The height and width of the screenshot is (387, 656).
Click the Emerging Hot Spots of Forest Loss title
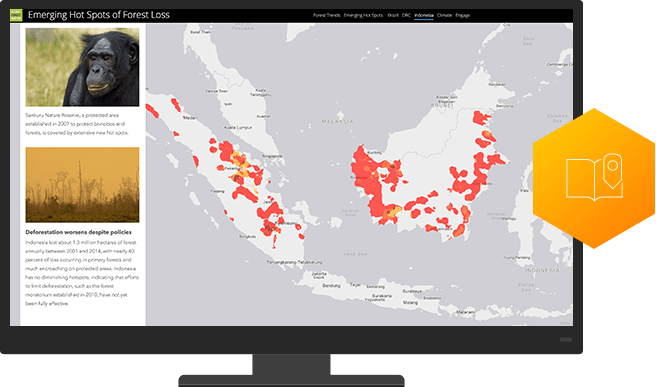pyautogui.click(x=99, y=15)
